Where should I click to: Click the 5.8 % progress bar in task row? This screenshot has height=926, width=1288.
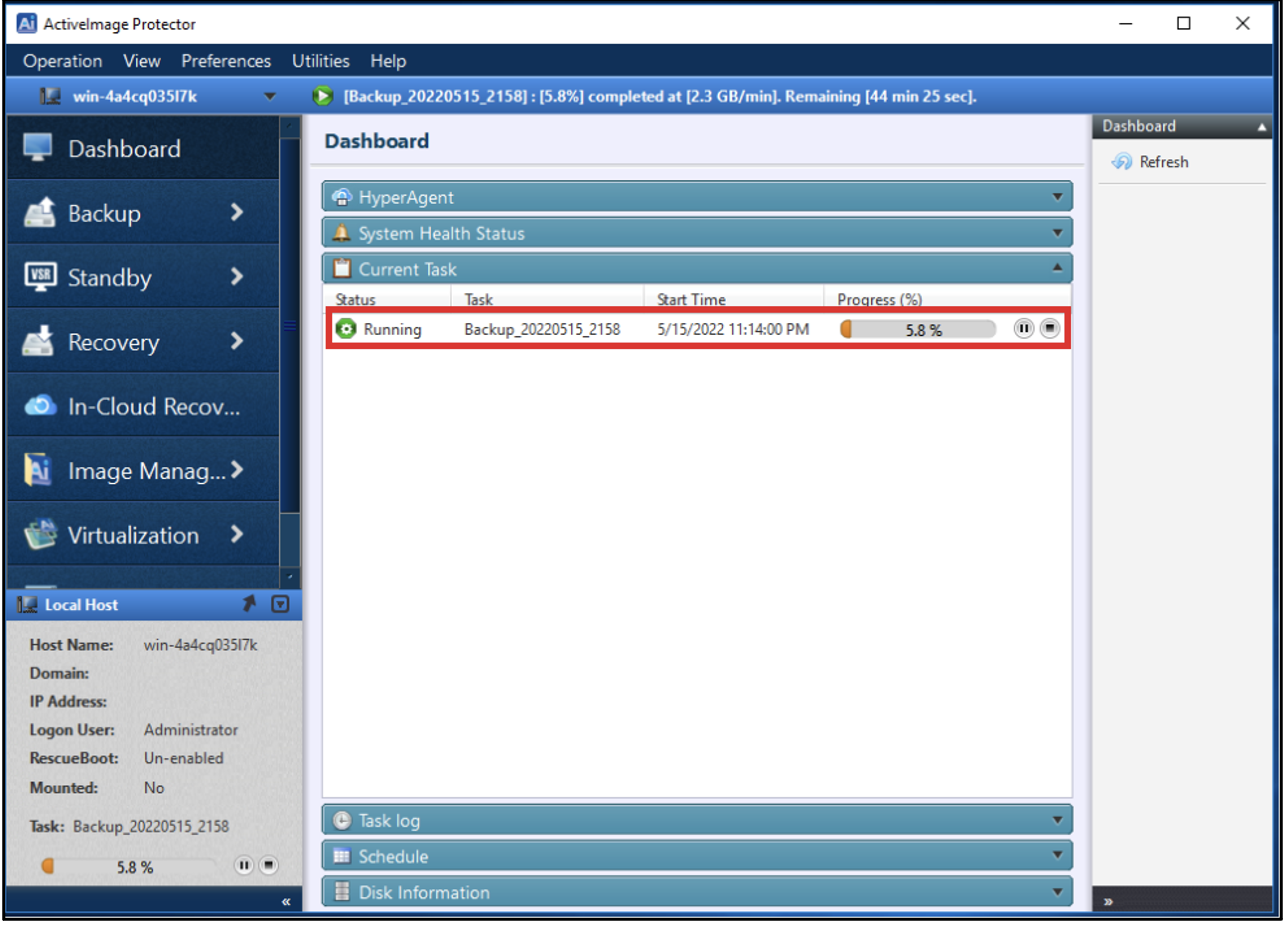918,329
